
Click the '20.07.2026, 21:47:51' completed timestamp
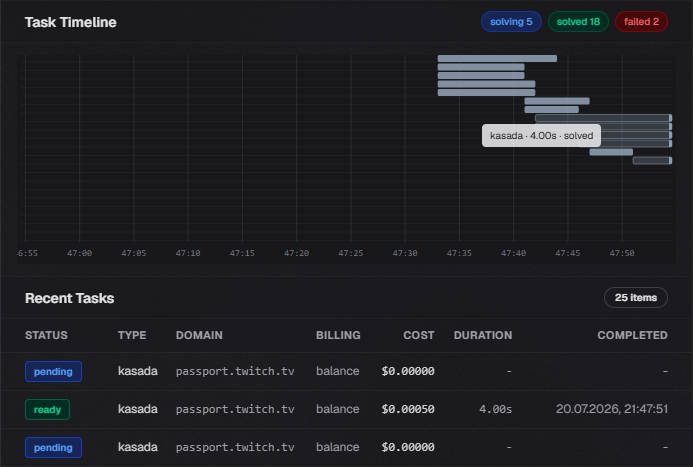pos(612,409)
